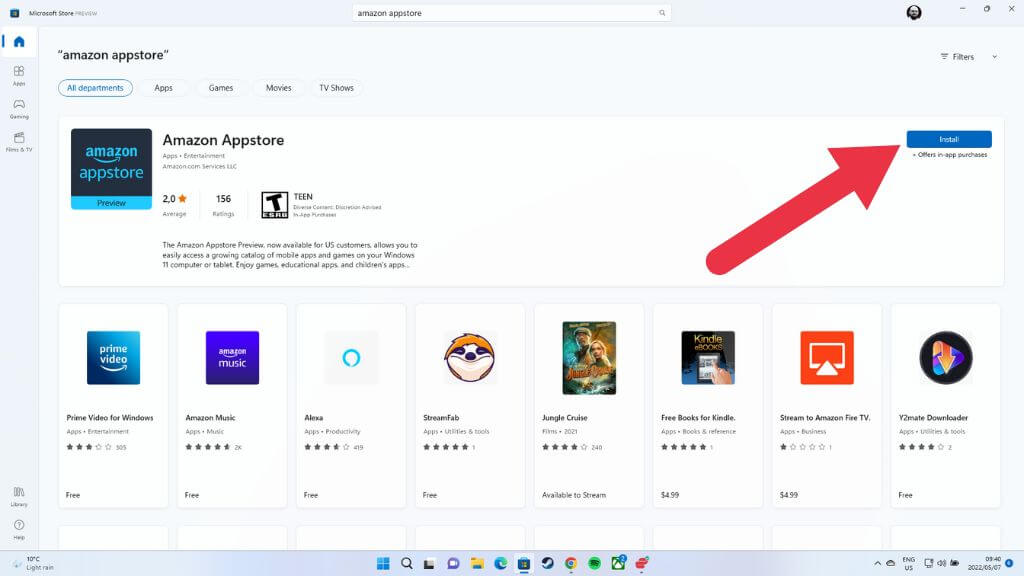Screen dimensions: 1024x576
Task: Open Films & TV in sidebar
Action: coord(19,141)
